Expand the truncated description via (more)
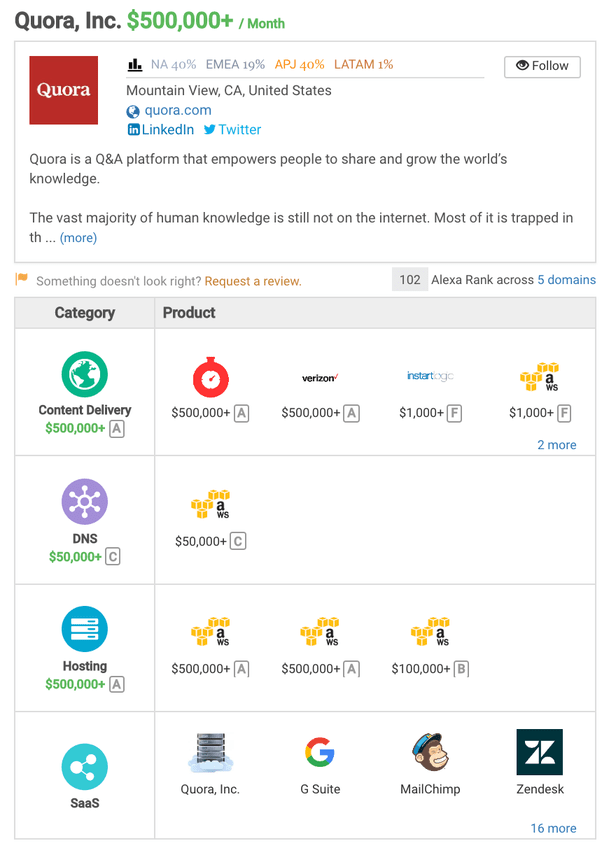The height and width of the screenshot is (848, 602). pos(77,238)
